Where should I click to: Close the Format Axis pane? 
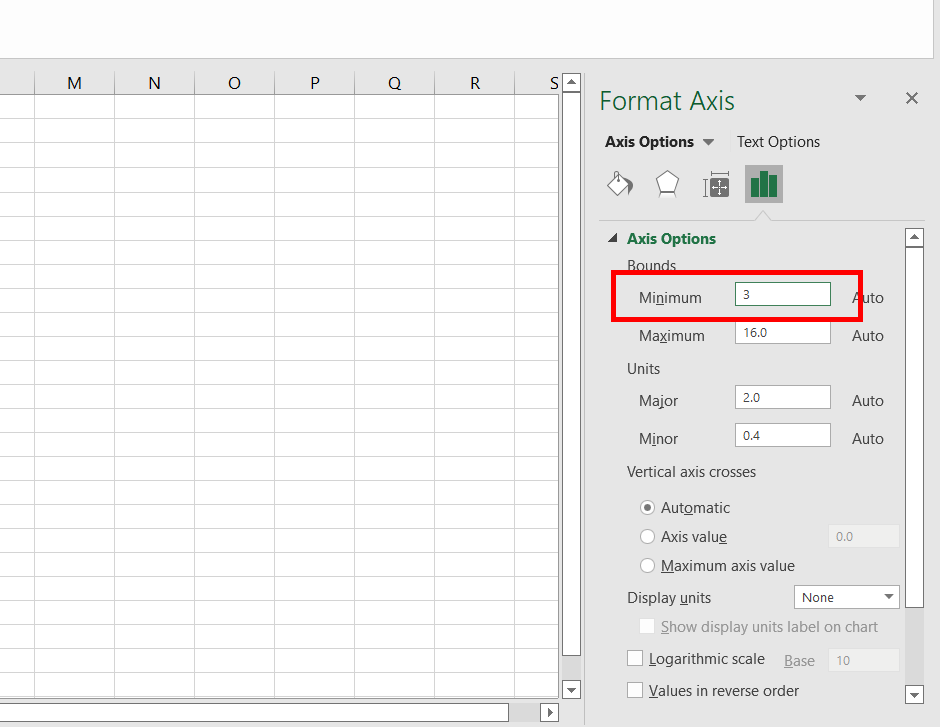[x=912, y=98]
